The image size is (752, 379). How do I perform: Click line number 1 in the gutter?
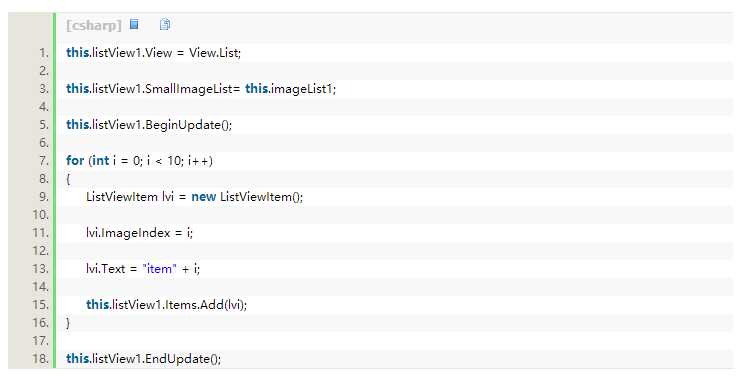44,53
